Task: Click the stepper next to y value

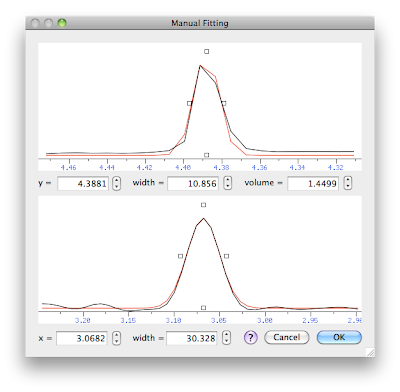Action: click(x=116, y=183)
